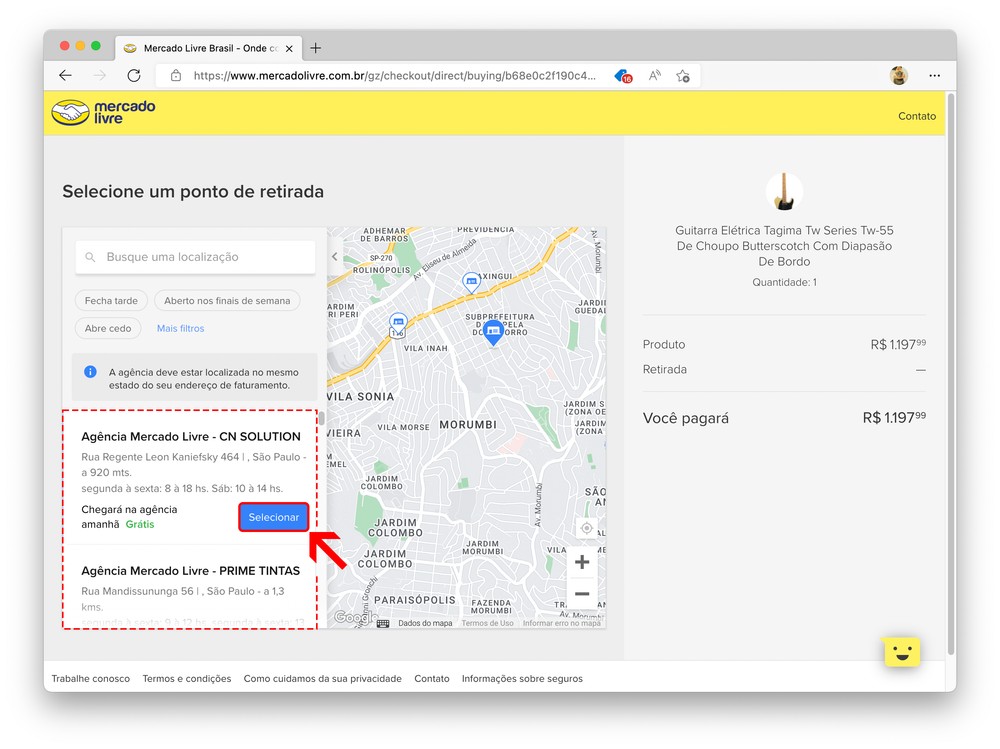Click the large blue agency map pin
Viewport: 1000px width, 749px height.
(x=492, y=332)
